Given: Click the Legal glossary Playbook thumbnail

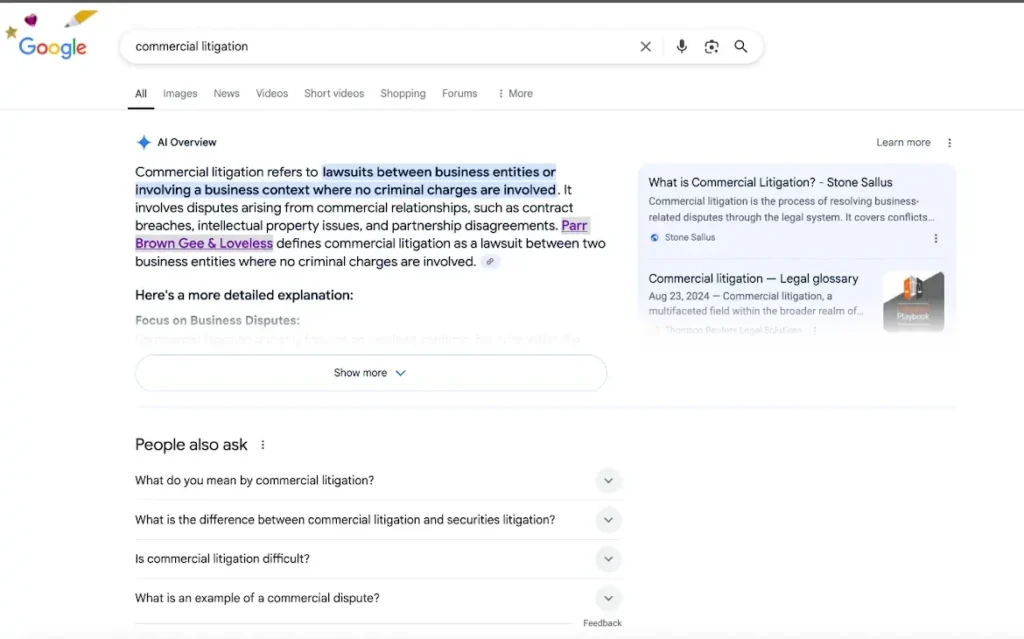Looking at the screenshot, I should (913, 302).
